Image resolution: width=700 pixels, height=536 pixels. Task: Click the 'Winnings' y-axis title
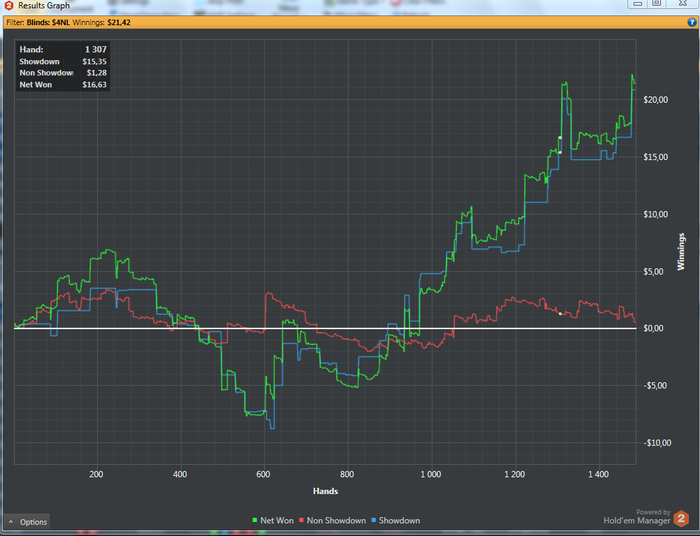(x=681, y=252)
